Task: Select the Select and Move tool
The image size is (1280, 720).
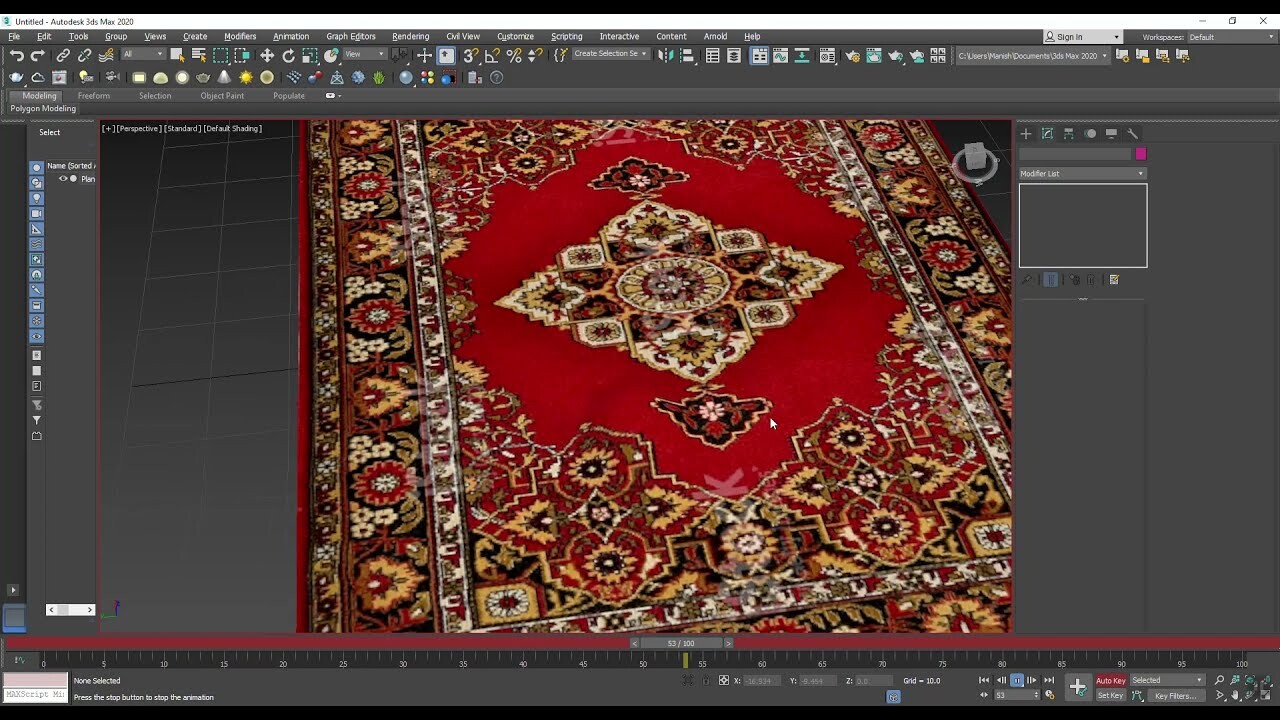Action: (268, 55)
